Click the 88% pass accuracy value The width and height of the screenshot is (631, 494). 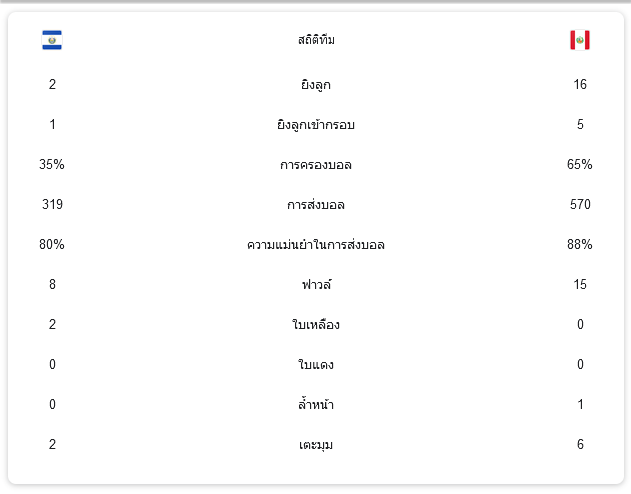click(x=579, y=244)
